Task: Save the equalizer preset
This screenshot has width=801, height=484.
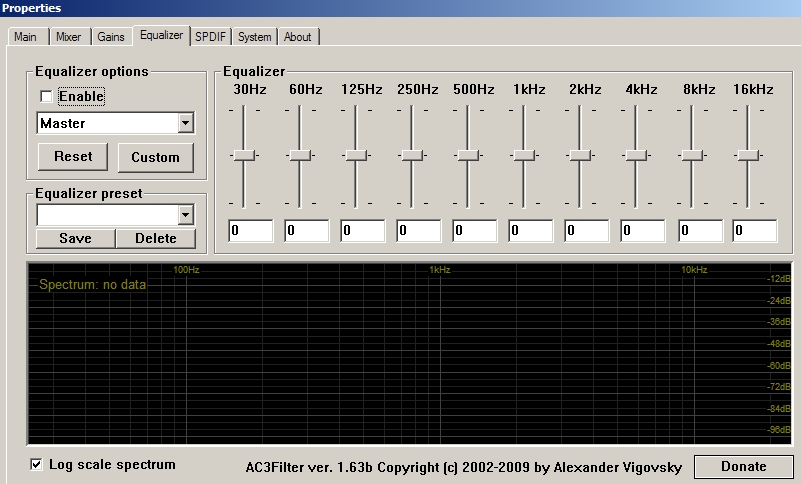Action: click(76, 238)
